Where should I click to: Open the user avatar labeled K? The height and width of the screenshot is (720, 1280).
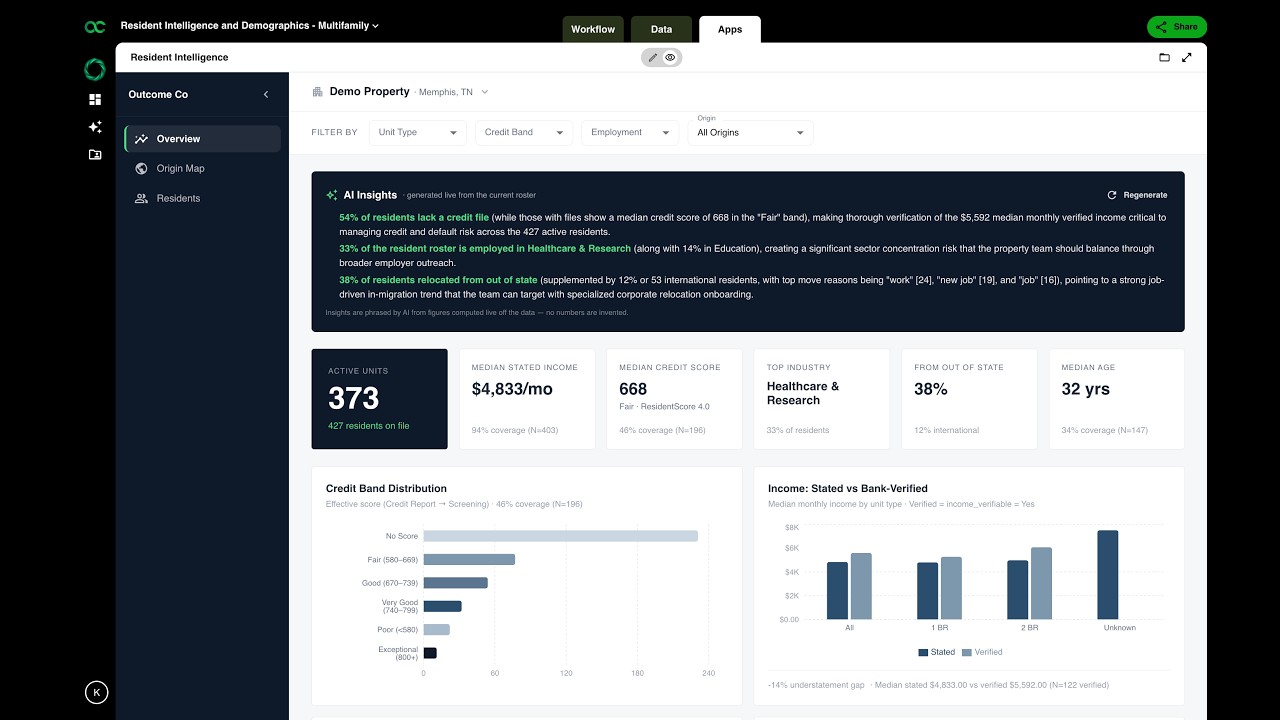pos(96,692)
